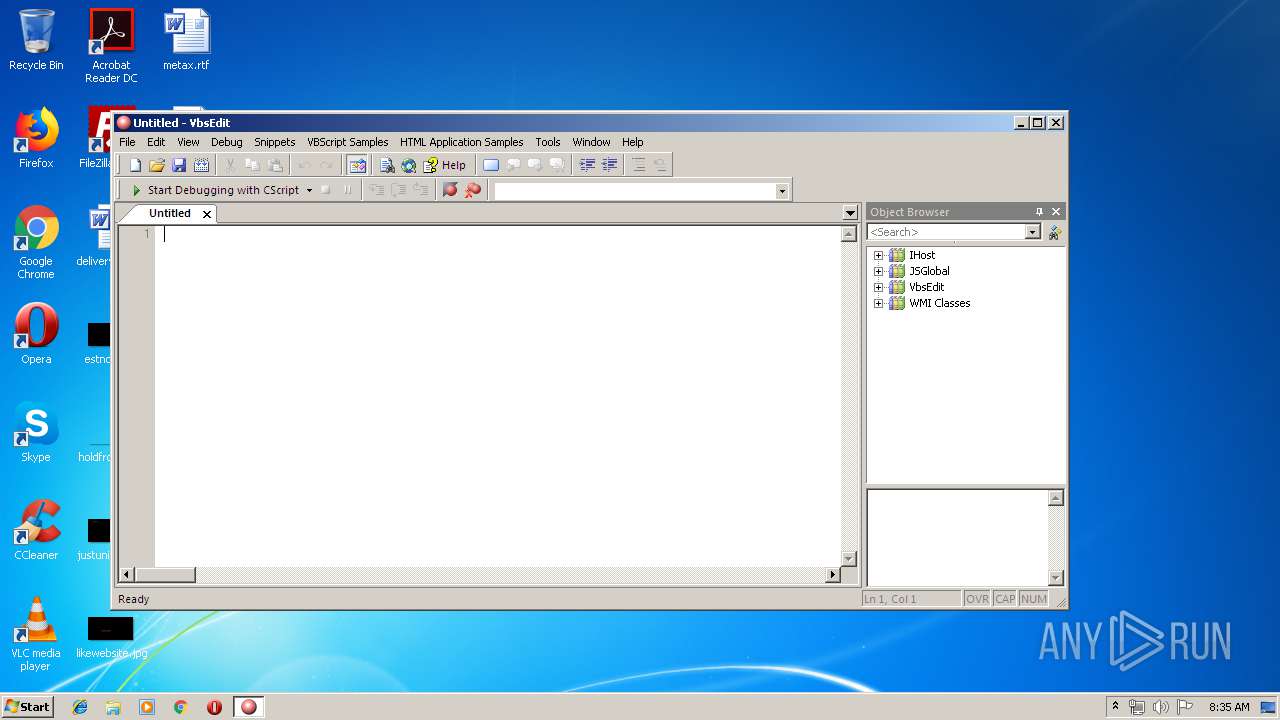Image resolution: width=1280 pixels, height=720 pixels.
Task: Click inside the code editor area
Action: point(497,395)
